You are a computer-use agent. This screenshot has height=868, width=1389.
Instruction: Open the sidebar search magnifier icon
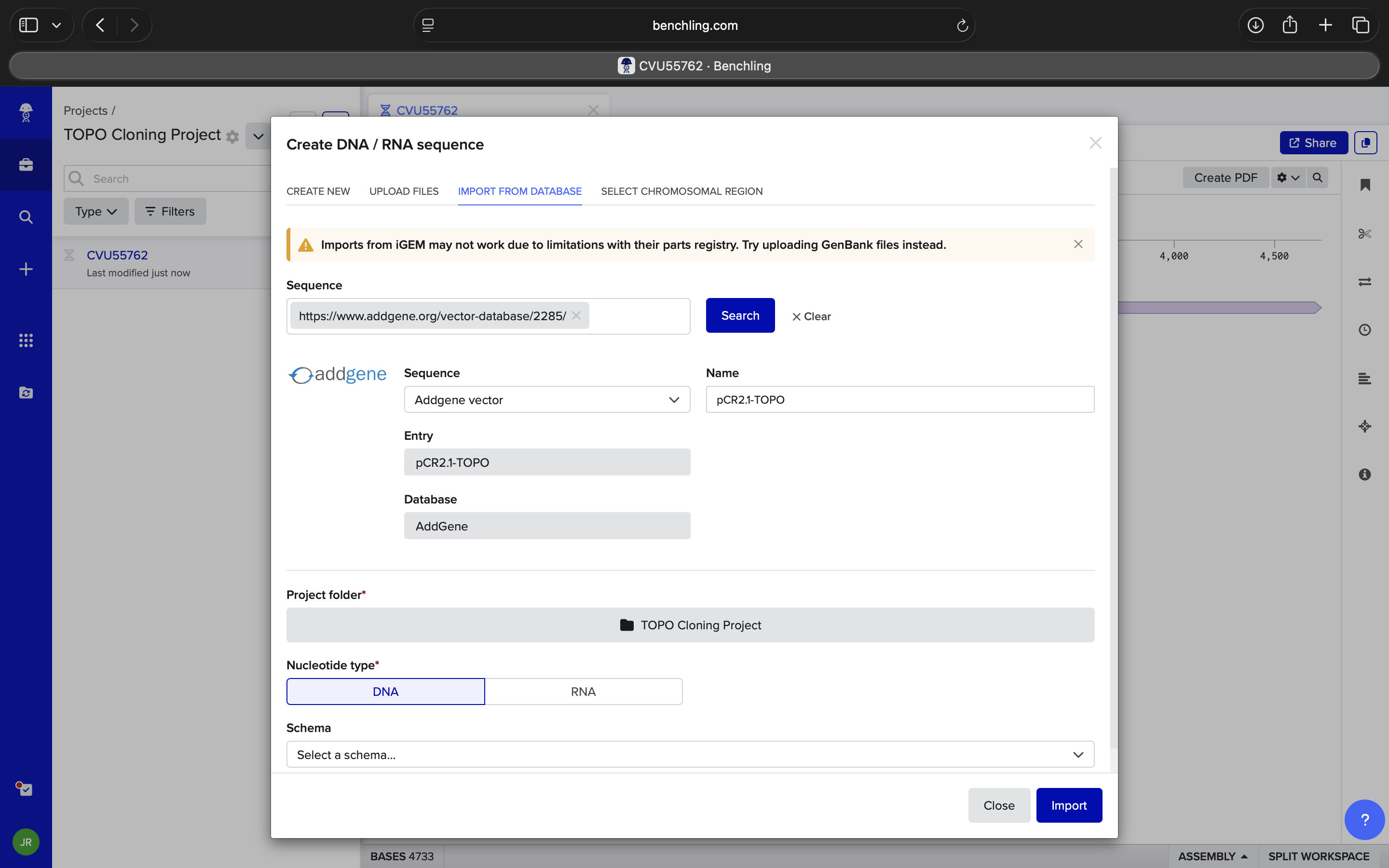(26, 217)
